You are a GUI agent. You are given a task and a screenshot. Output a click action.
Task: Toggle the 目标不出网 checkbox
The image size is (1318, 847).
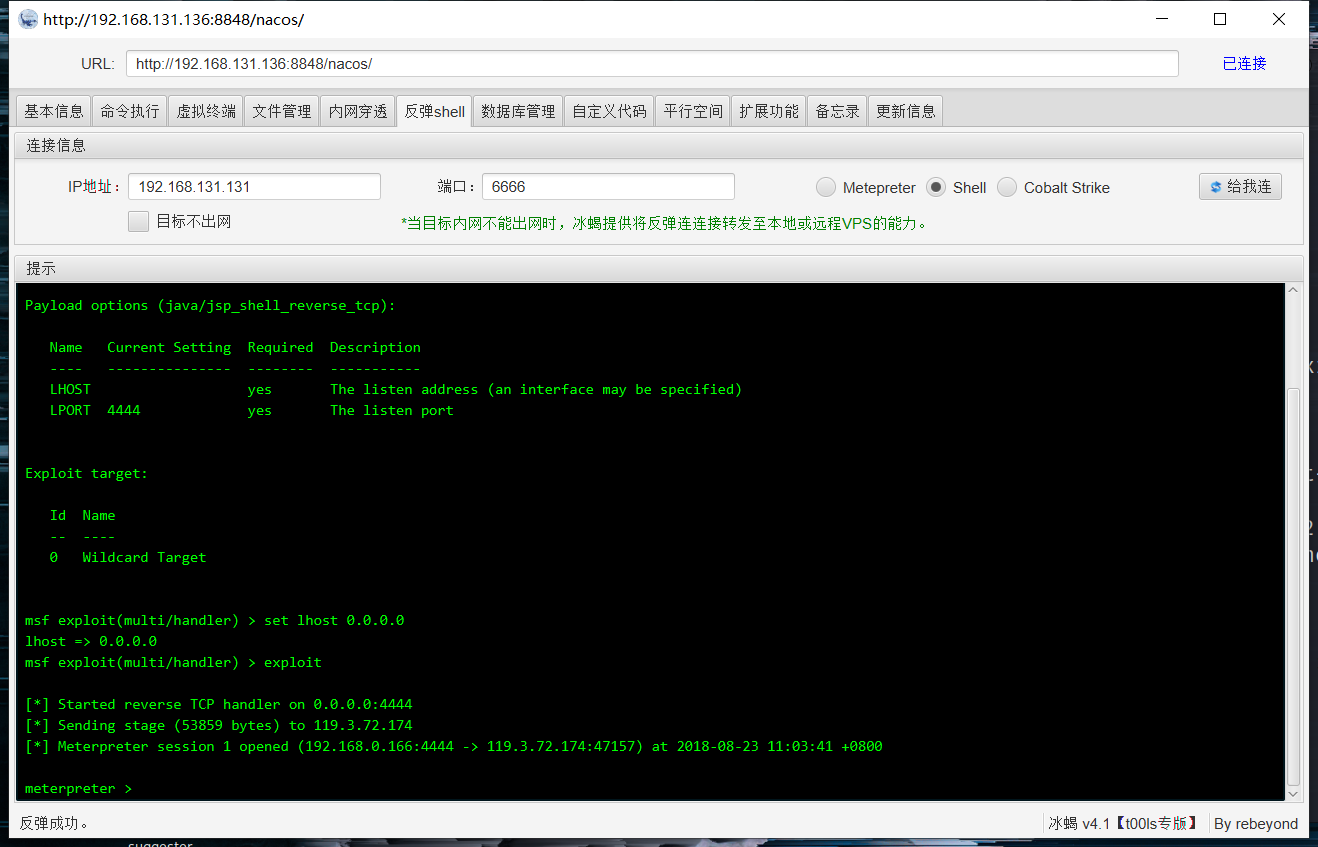coord(138,221)
